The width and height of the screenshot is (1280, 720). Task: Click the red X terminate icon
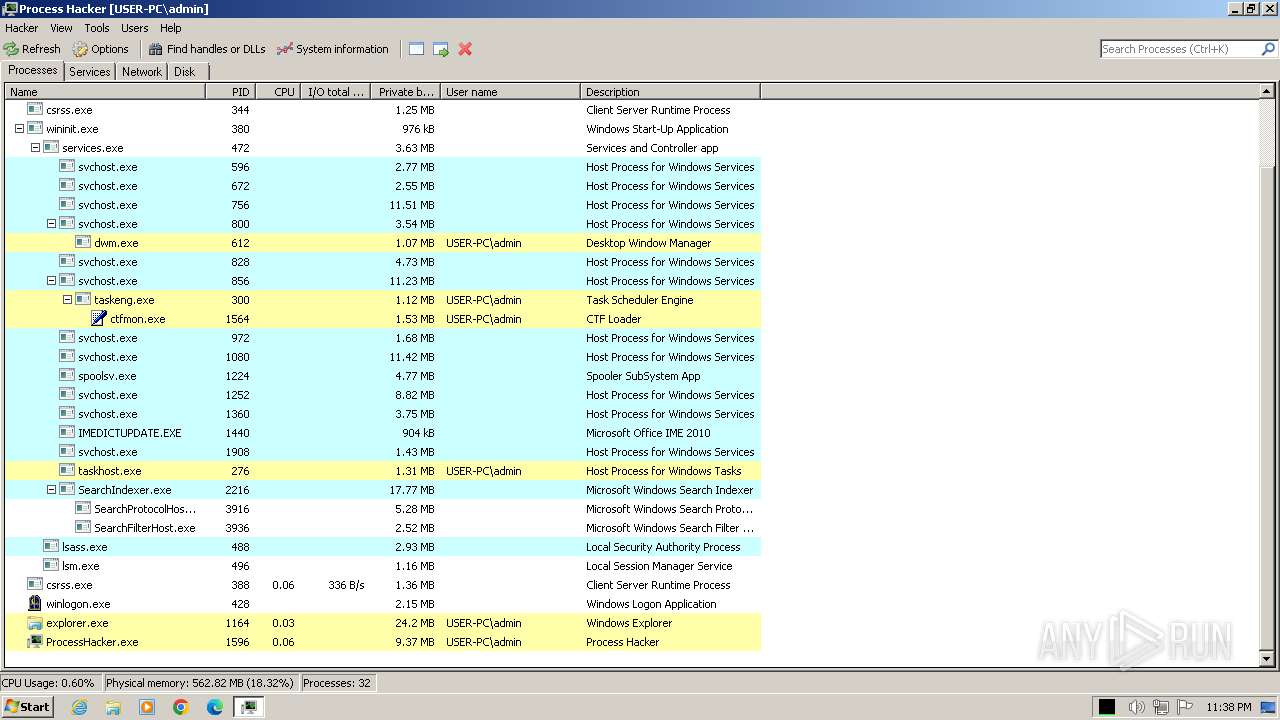click(465, 48)
